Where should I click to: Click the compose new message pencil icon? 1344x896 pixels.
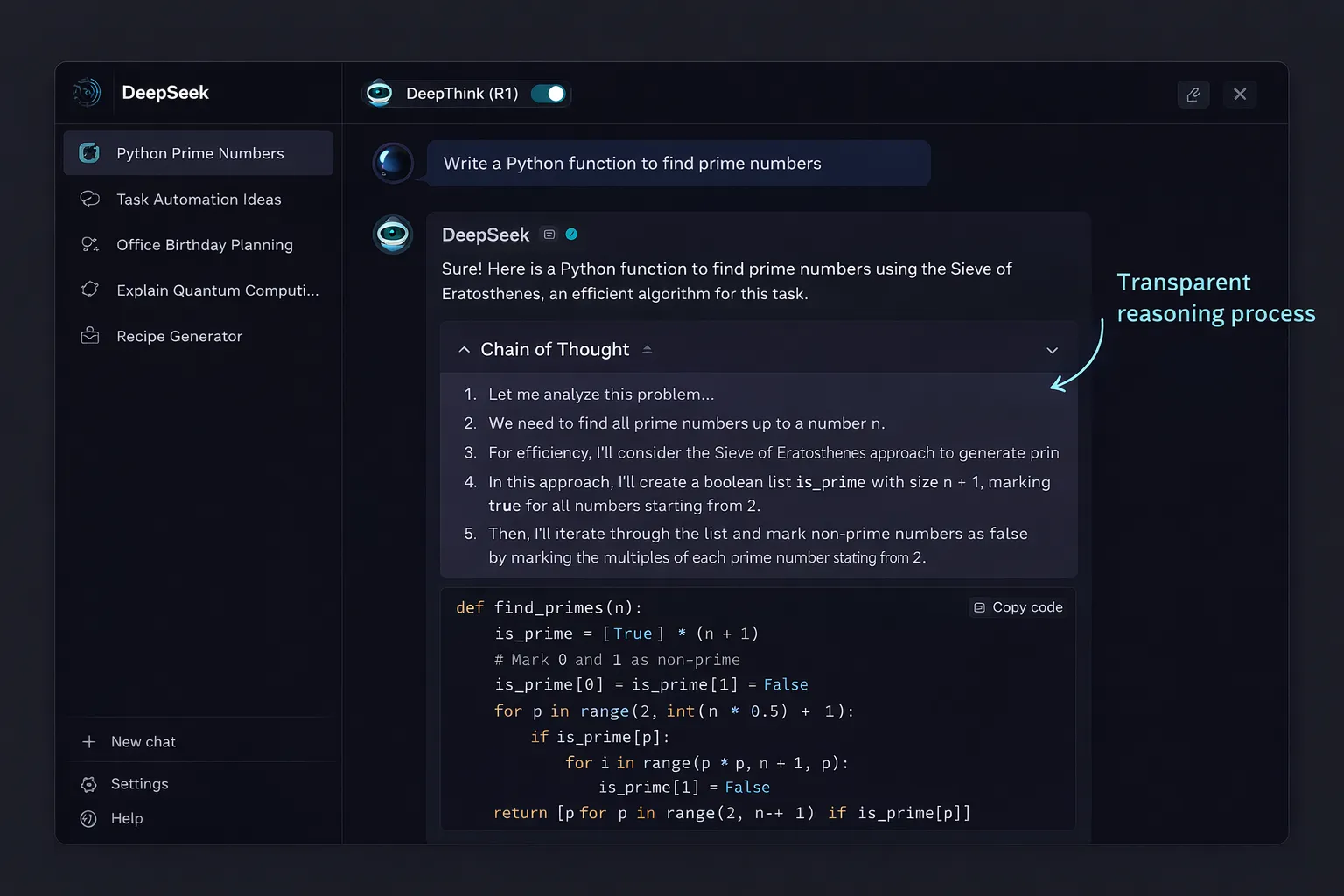[1193, 94]
